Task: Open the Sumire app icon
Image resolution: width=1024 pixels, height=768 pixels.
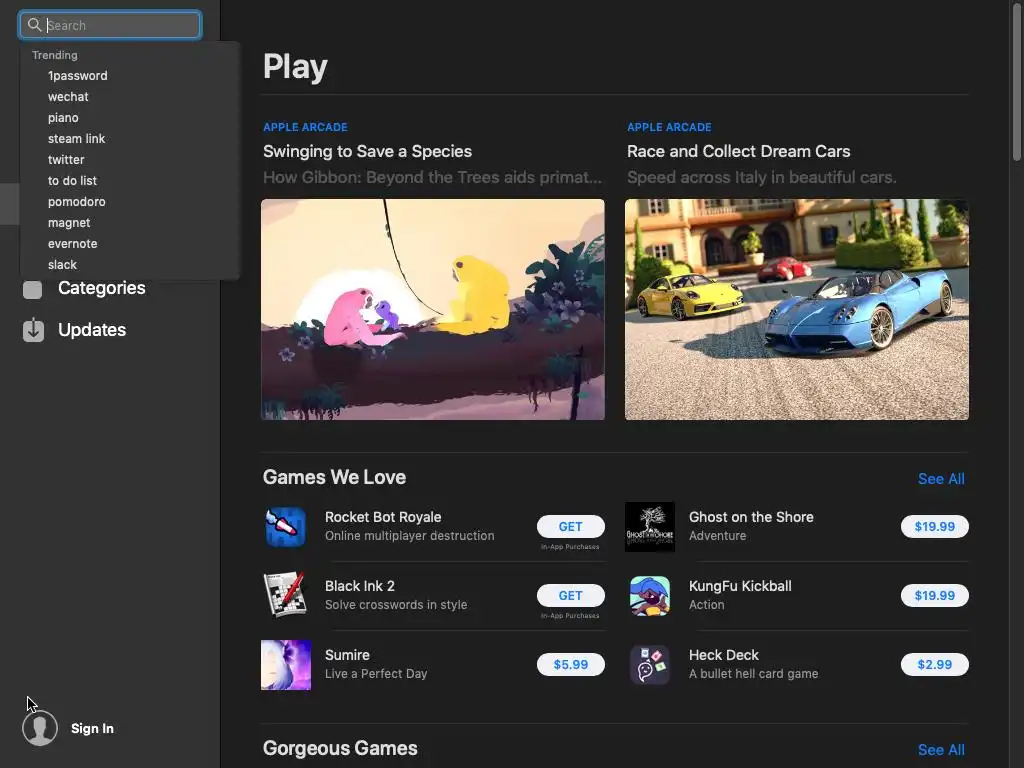Action: click(285, 664)
